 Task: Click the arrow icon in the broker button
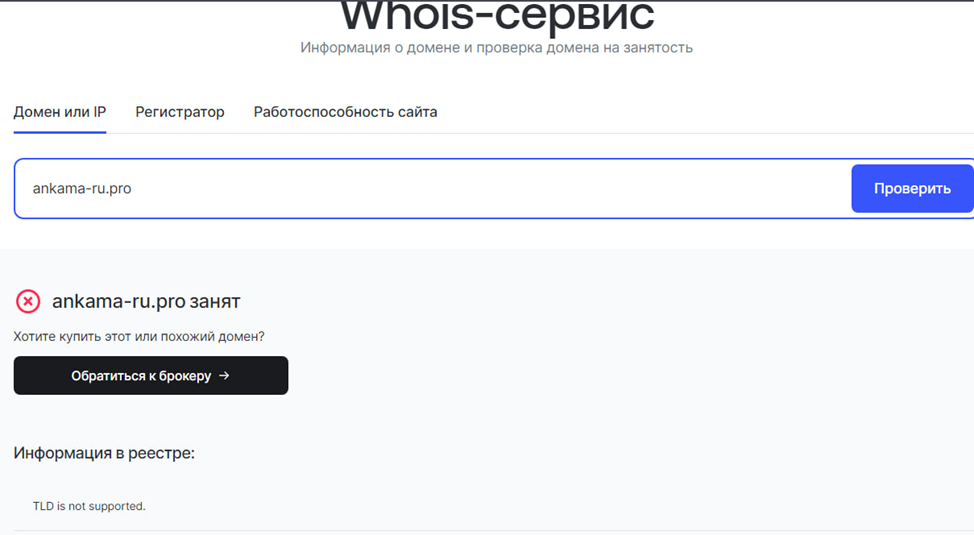[x=224, y=376]
